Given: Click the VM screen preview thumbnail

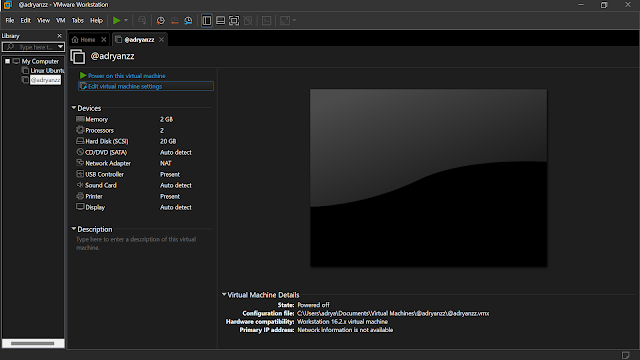Looking at the screenshot, I should 429,178.
